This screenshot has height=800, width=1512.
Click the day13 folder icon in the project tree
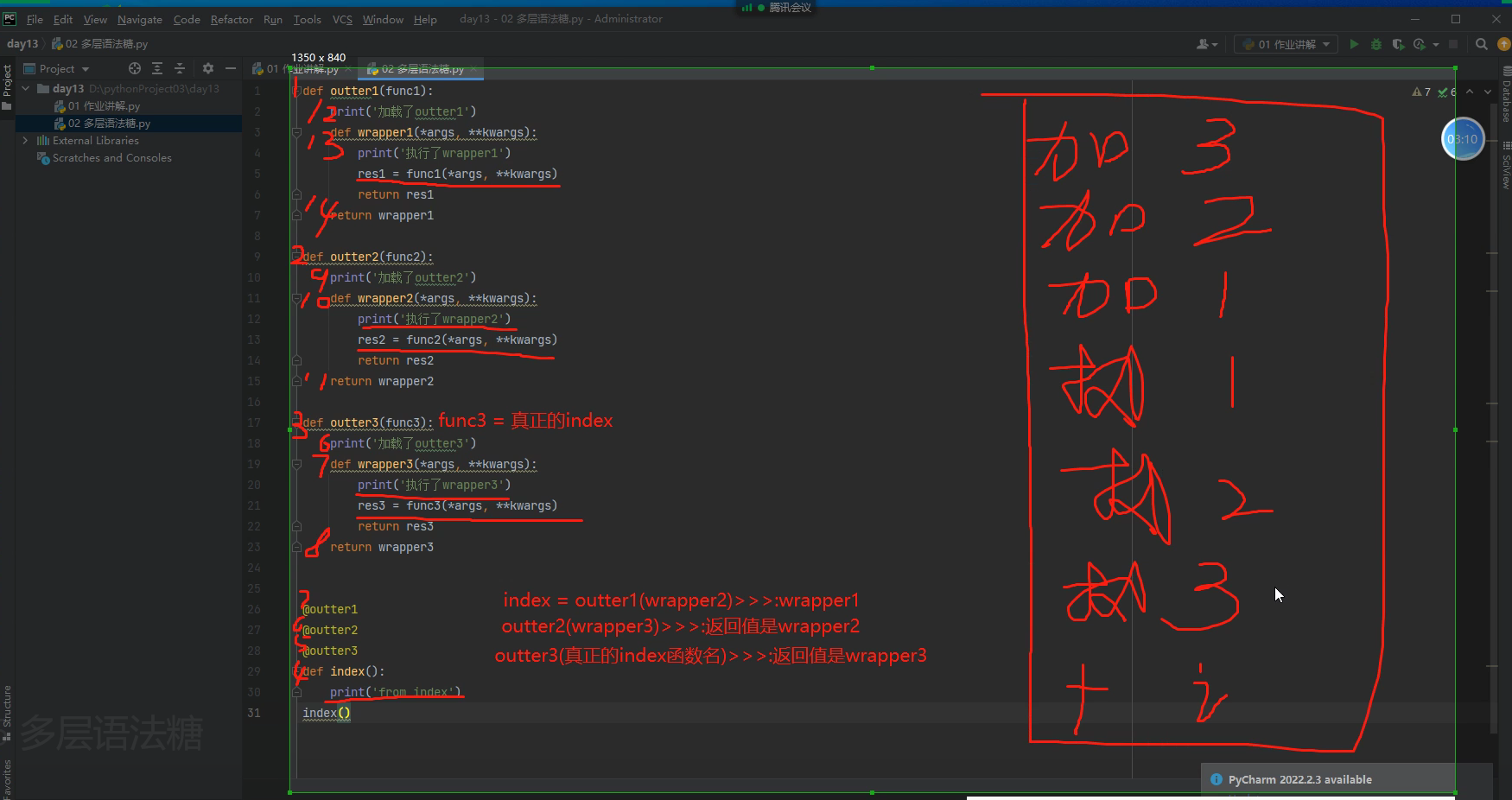pyautogui.click(x=43, y=88)
